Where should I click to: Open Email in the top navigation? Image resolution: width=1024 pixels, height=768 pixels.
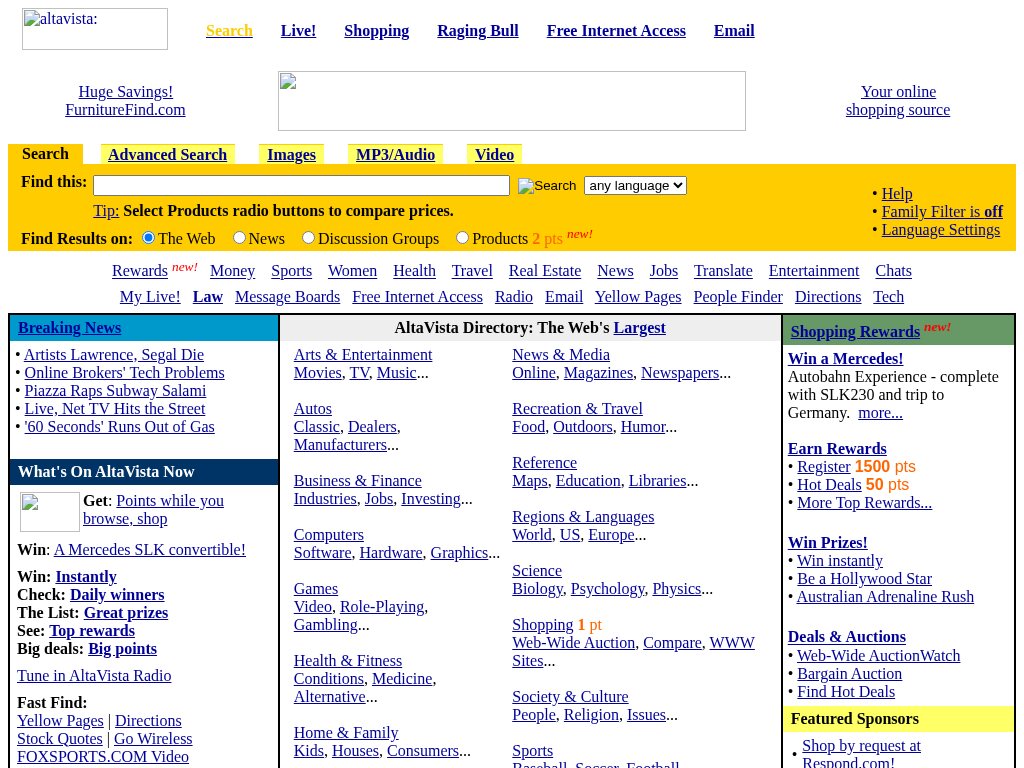pyautogui.click(x=734, y=31)
